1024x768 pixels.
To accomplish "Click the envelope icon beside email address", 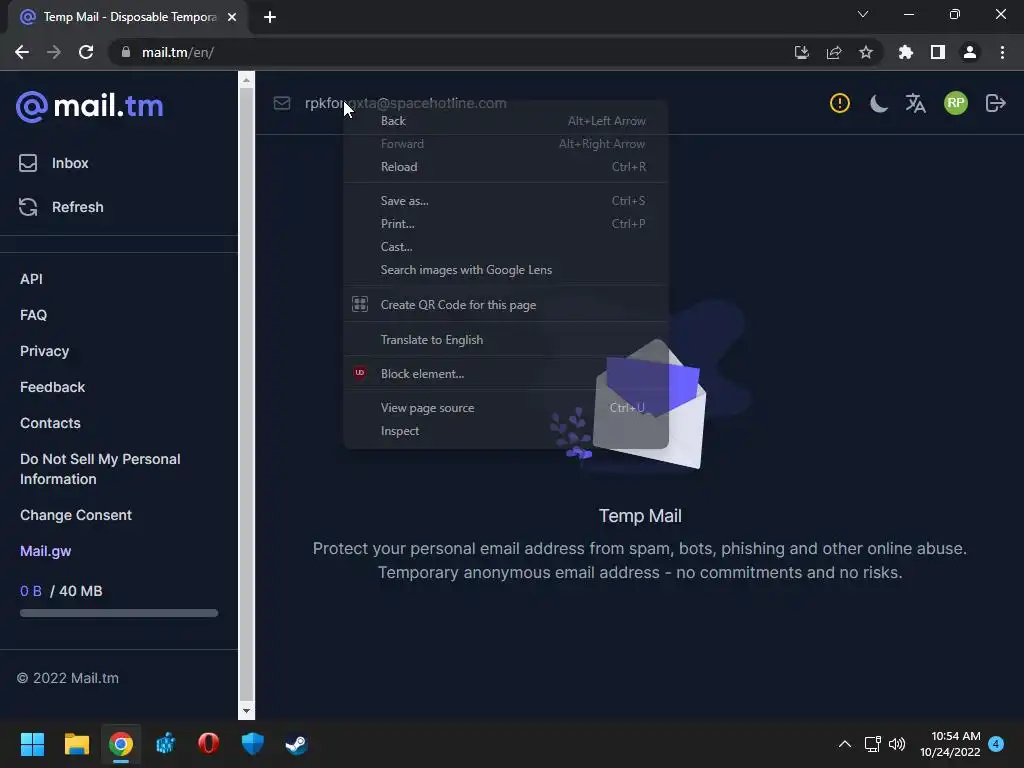I will tap(281, 103).
